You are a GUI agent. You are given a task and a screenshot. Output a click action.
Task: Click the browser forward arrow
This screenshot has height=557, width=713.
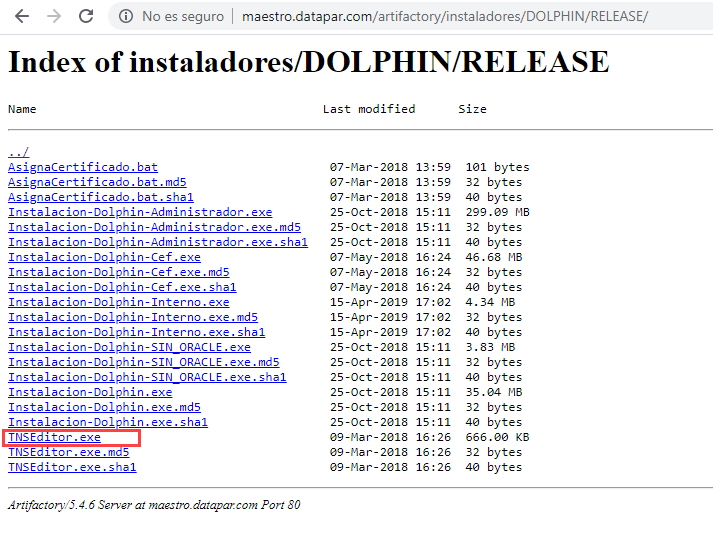click(x=54, y=16)
